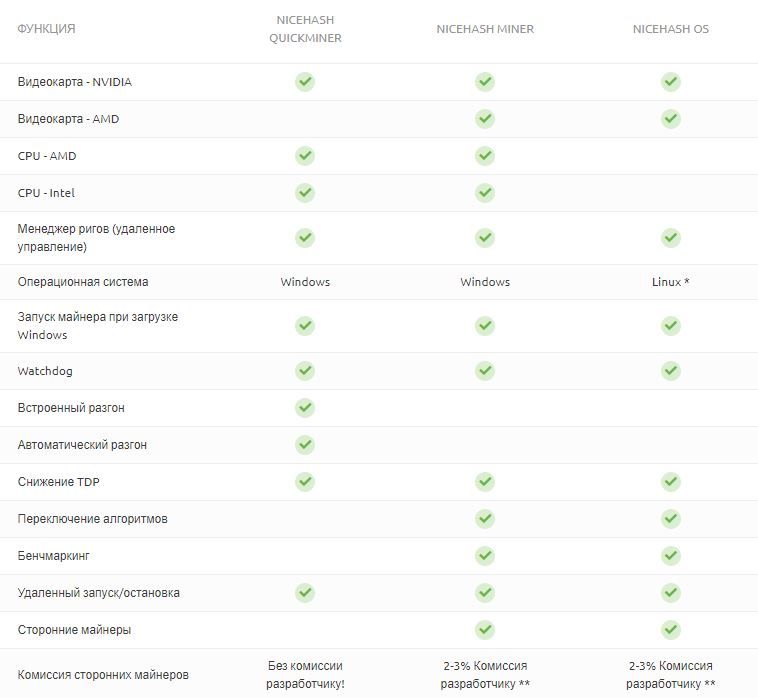Click the AMD video card checkmark under NiceHash OS
The height and width of the screenshot is (698, 758).
[x=671, y=119]
